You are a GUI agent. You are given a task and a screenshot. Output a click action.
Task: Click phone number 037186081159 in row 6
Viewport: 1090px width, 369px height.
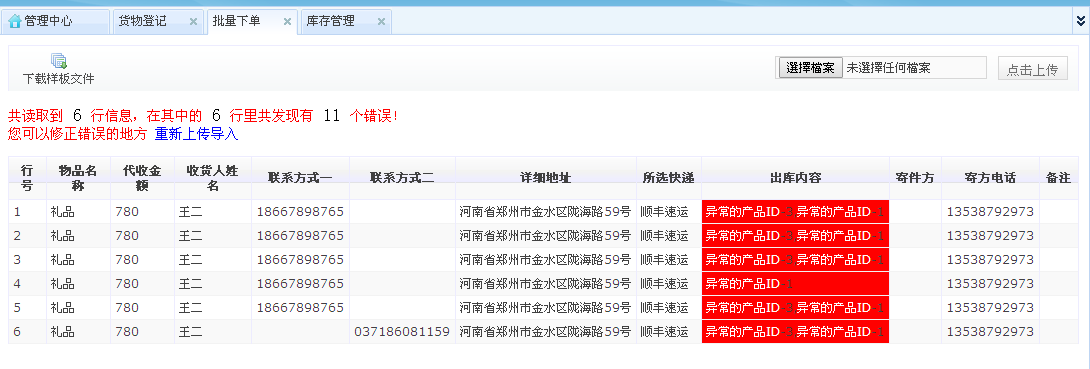(402, 331)
